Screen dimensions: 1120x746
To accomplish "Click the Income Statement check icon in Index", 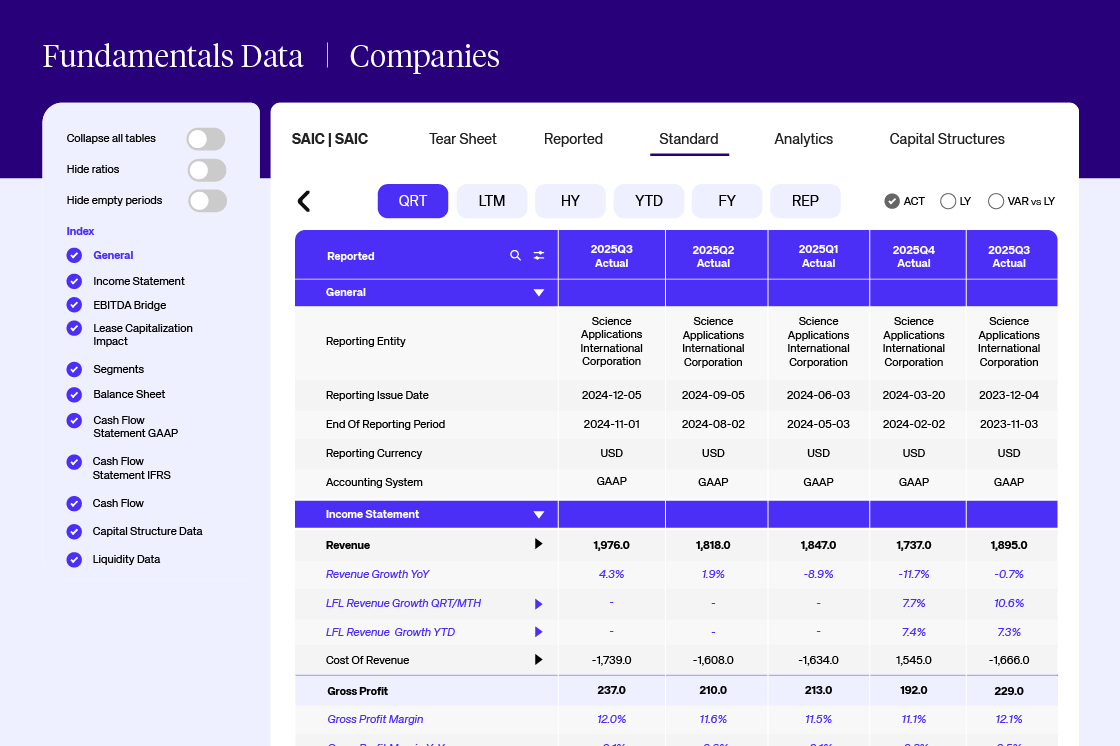I will click(74, 282).
